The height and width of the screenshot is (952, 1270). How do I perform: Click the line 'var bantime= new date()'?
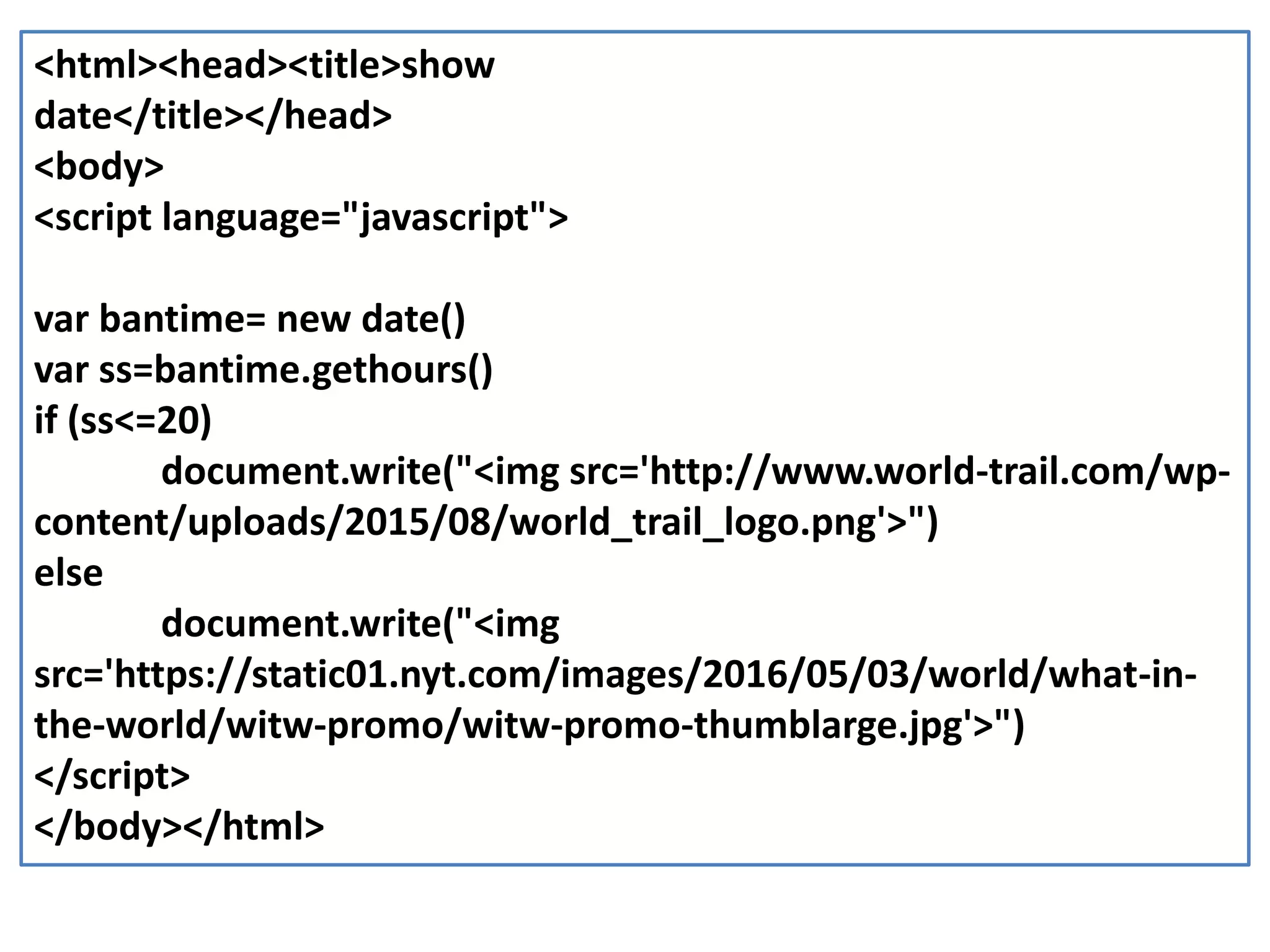click(250, 320)
